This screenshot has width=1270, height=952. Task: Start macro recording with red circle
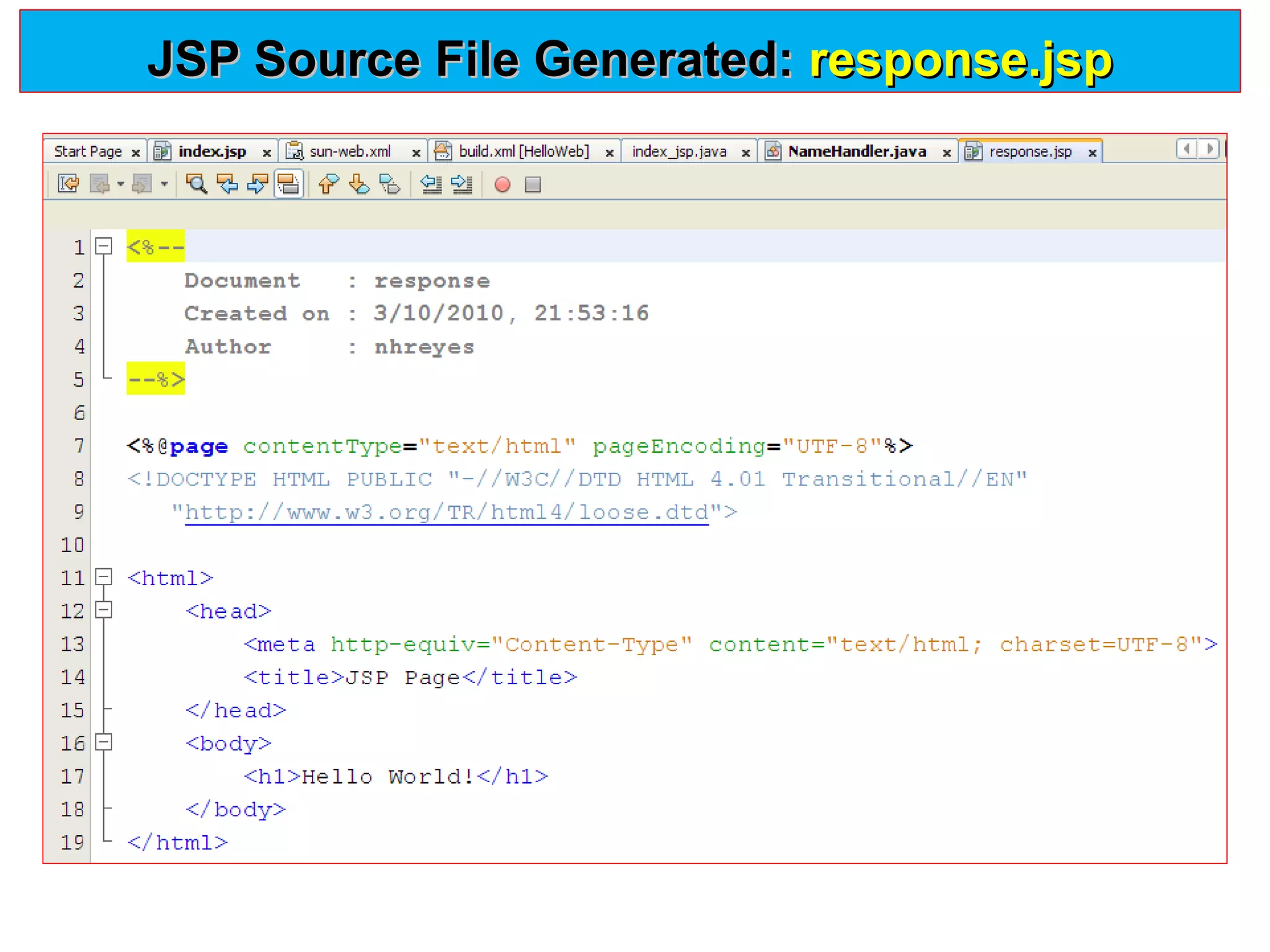pyautogui.click(x=502, y=185)
